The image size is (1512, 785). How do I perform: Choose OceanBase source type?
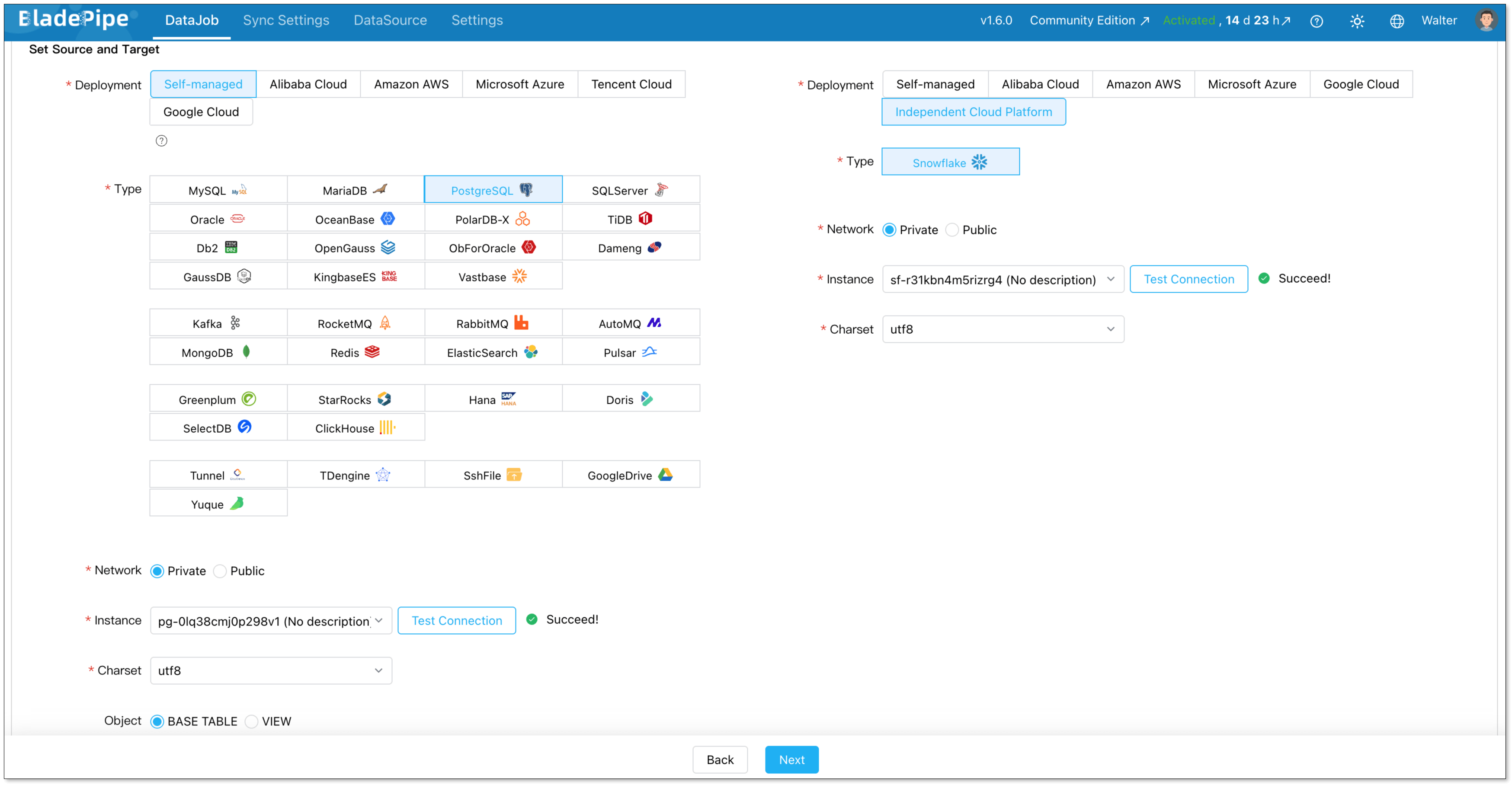click(x=356, y=219)
